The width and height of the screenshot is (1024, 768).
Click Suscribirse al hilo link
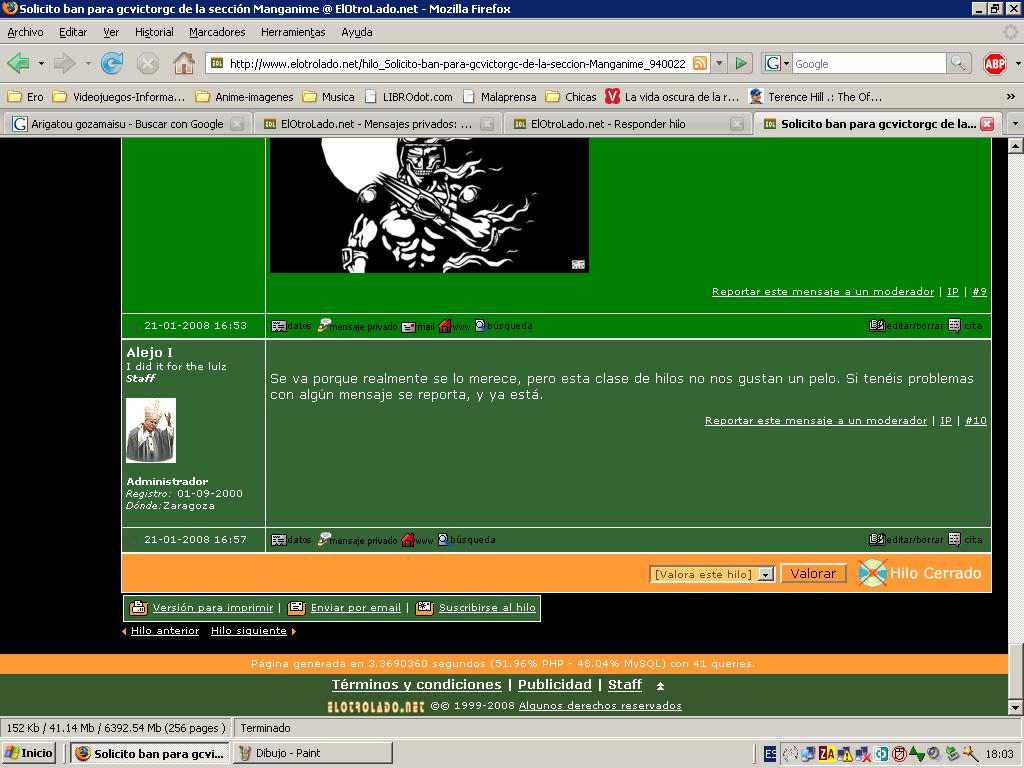point(487,607)
